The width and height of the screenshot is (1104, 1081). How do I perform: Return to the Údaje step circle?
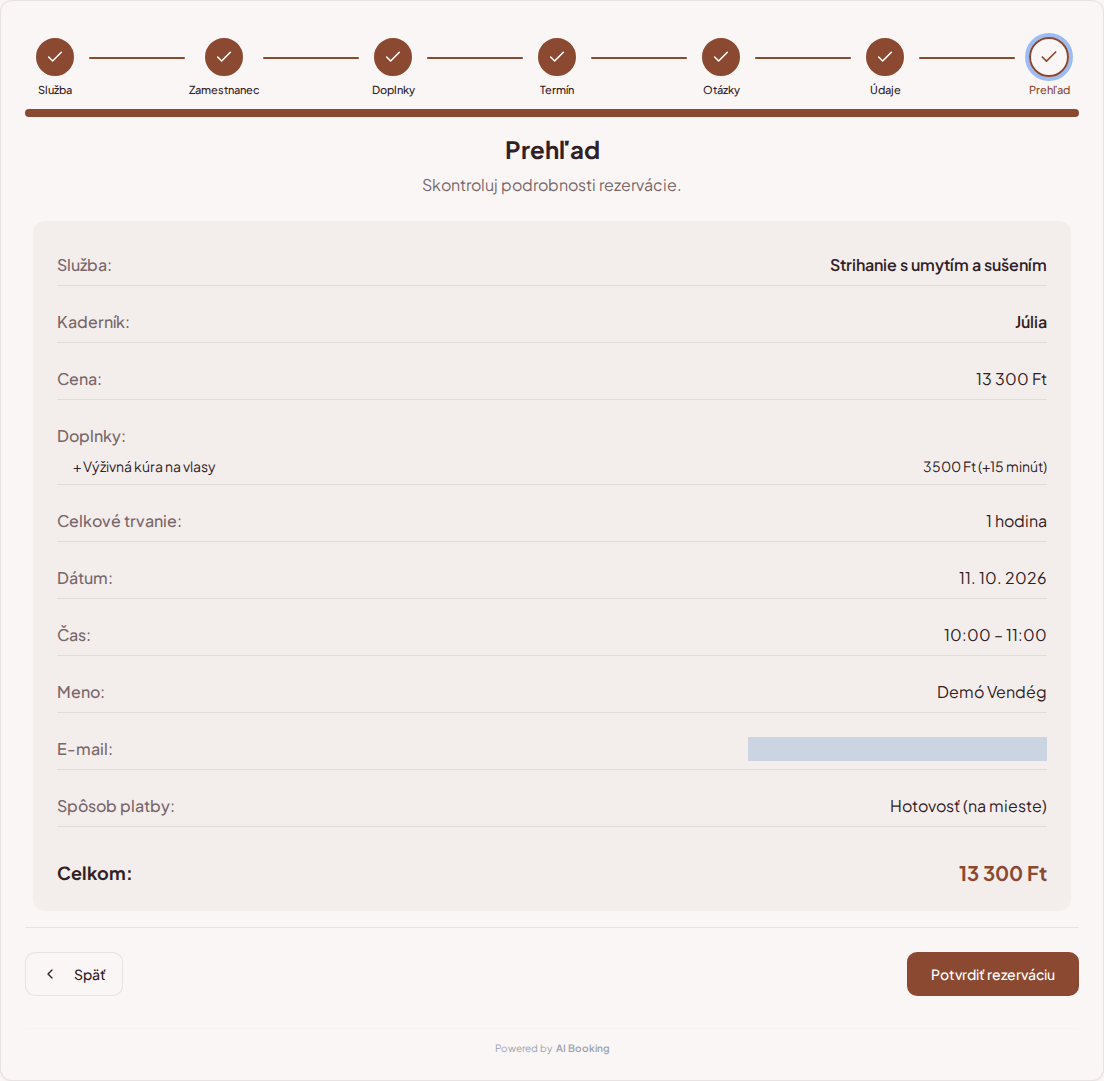coord(885,57)
